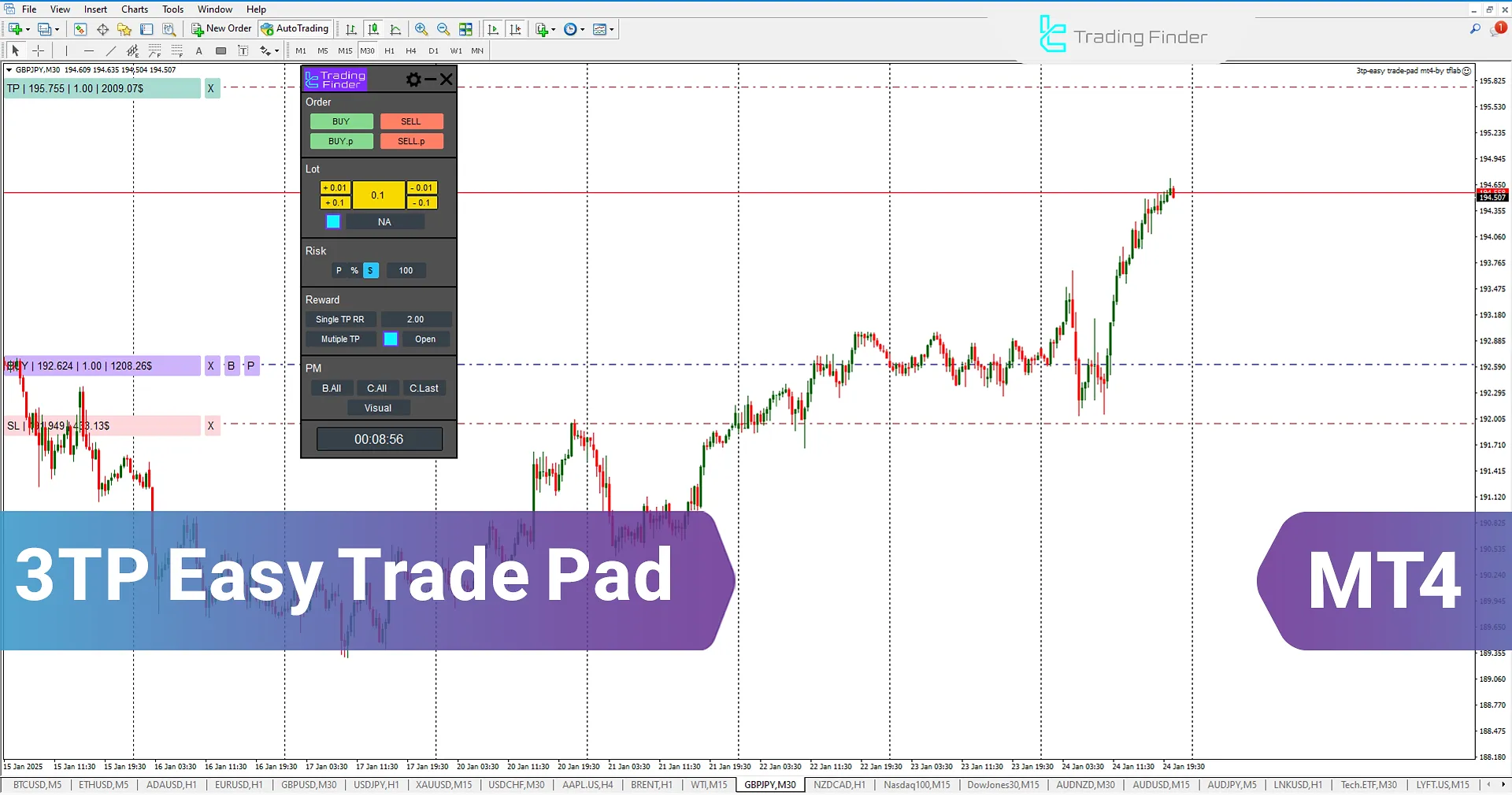
Task: Open a new chart window
Action: pos(15,29)
